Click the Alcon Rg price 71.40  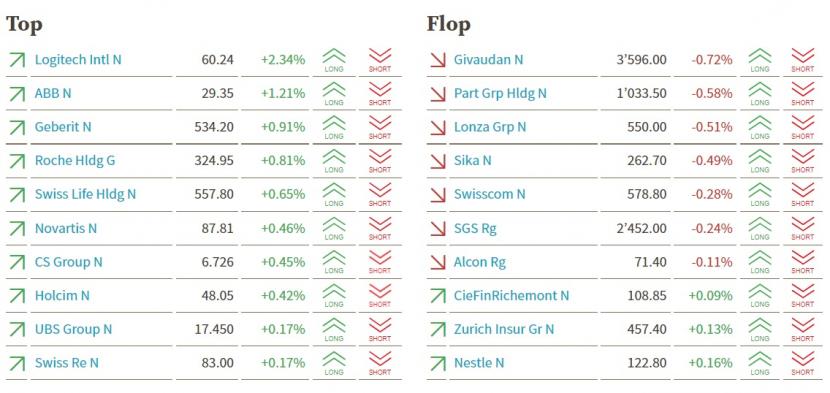pos(651,262)
